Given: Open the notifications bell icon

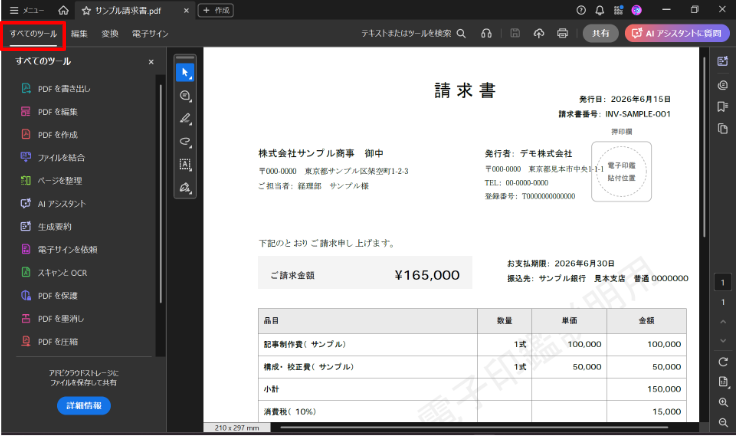Looking at the screenshot, I should pos(599,10).
